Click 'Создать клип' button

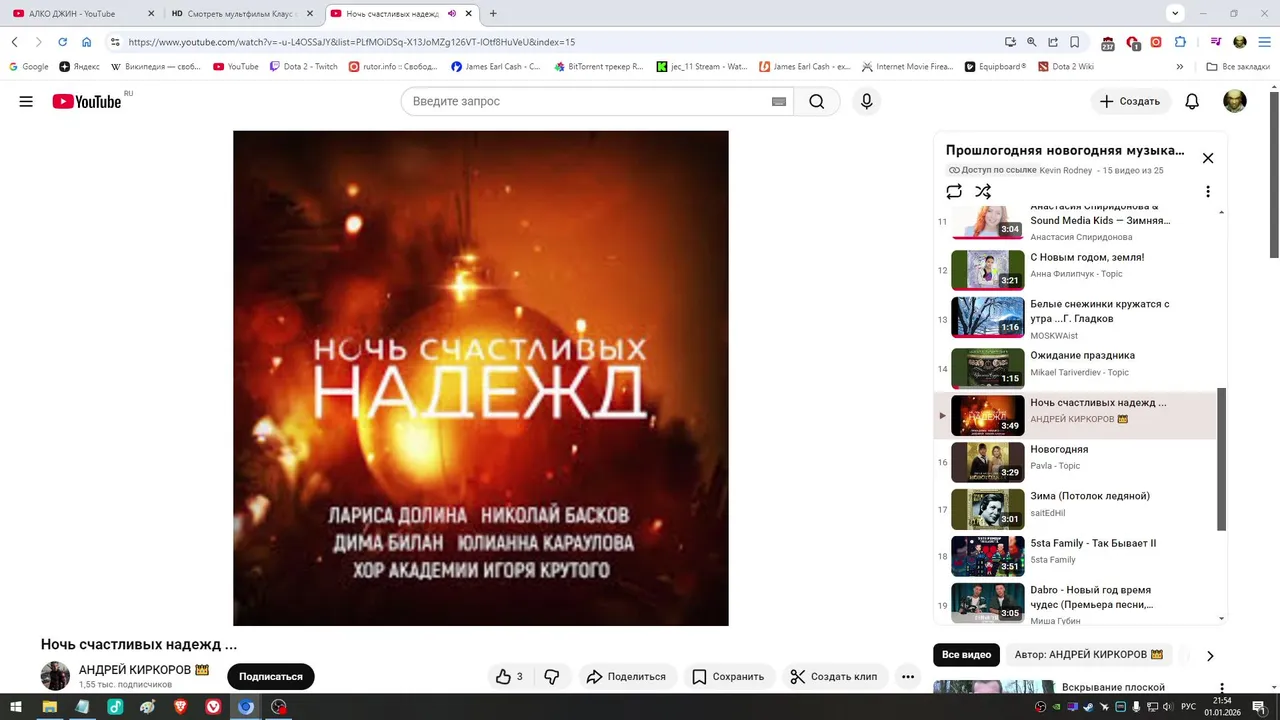(834, 677)
